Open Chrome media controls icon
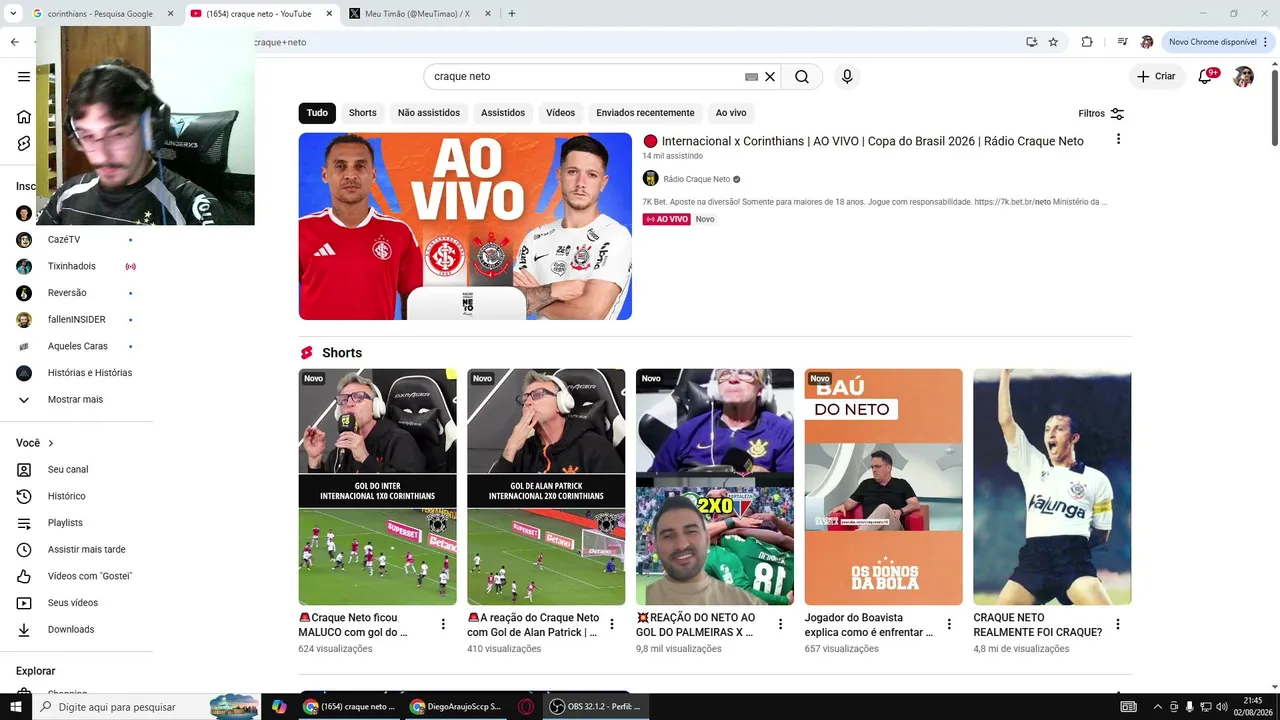Image resolution: width=1280 pixels, height=720 pixels. 1123,42
